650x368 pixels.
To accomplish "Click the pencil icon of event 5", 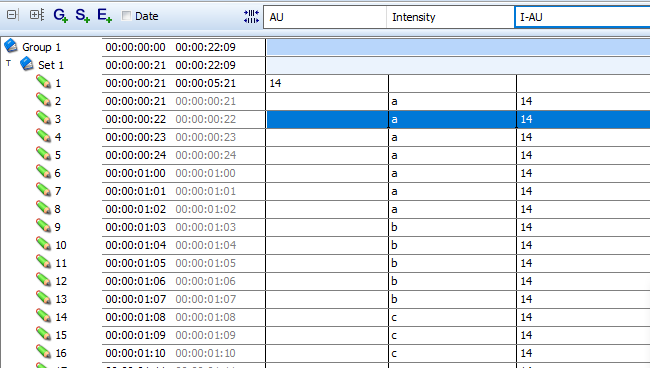I will (x=44, y=154).
